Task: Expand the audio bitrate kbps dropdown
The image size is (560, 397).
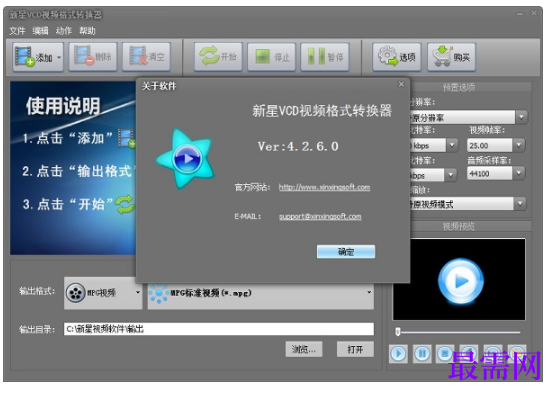Action: (451, 175)
